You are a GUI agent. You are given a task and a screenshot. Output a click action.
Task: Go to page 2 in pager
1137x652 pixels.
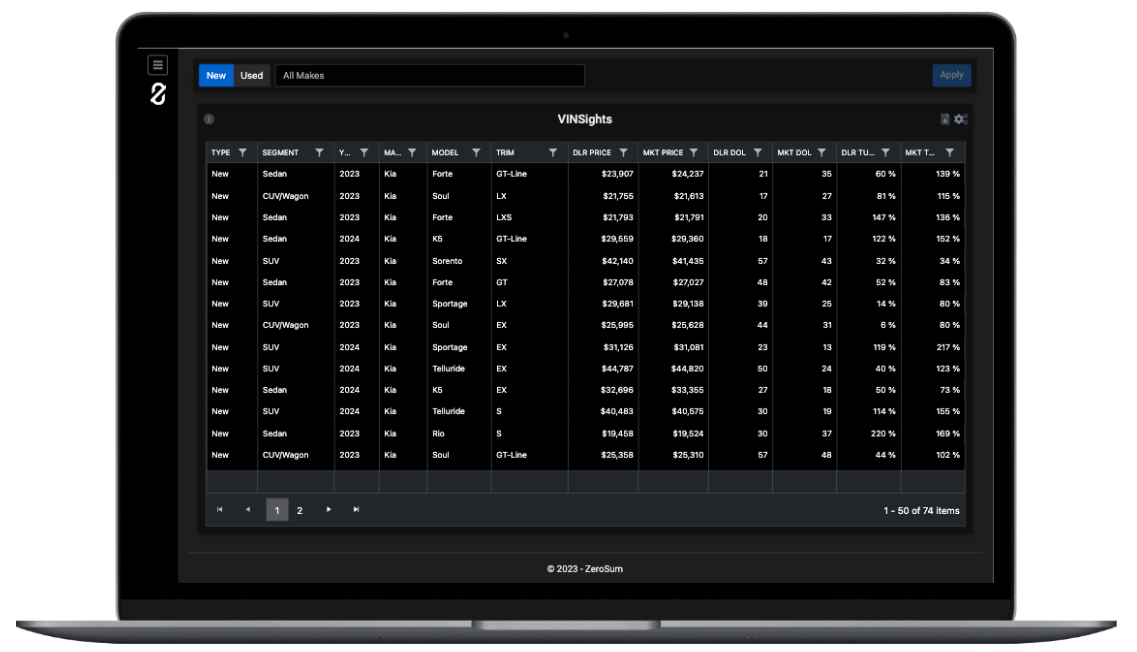(299, 511)
